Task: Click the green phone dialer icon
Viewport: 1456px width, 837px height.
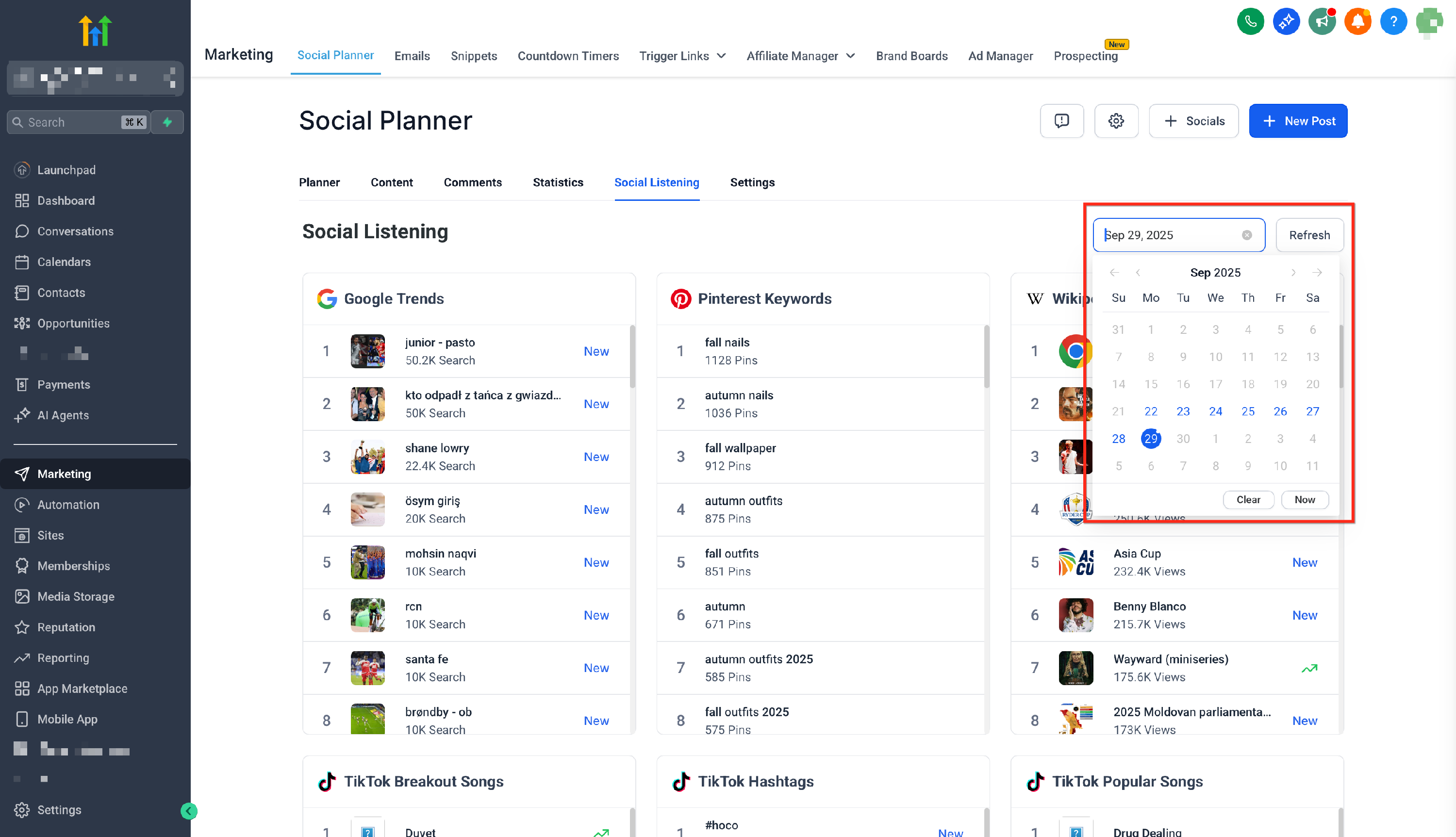Action: click(x=1250, y=22)
